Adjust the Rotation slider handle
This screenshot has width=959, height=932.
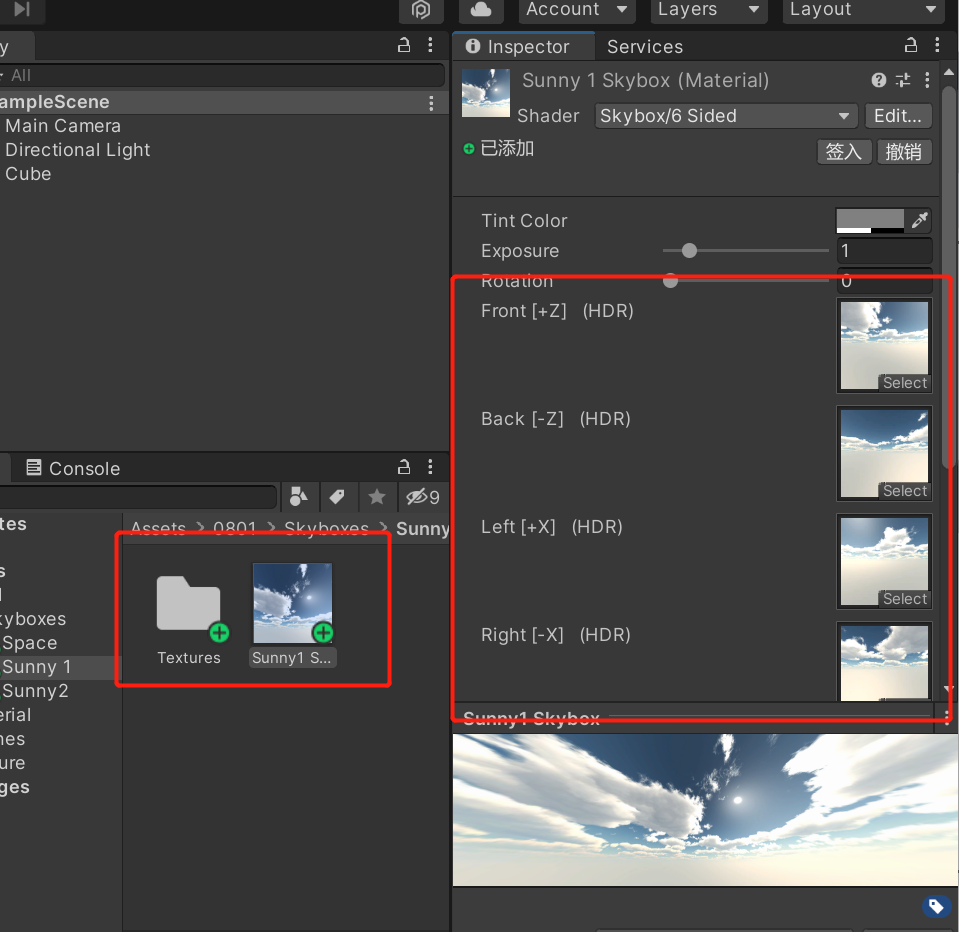[x=670, y=280]
